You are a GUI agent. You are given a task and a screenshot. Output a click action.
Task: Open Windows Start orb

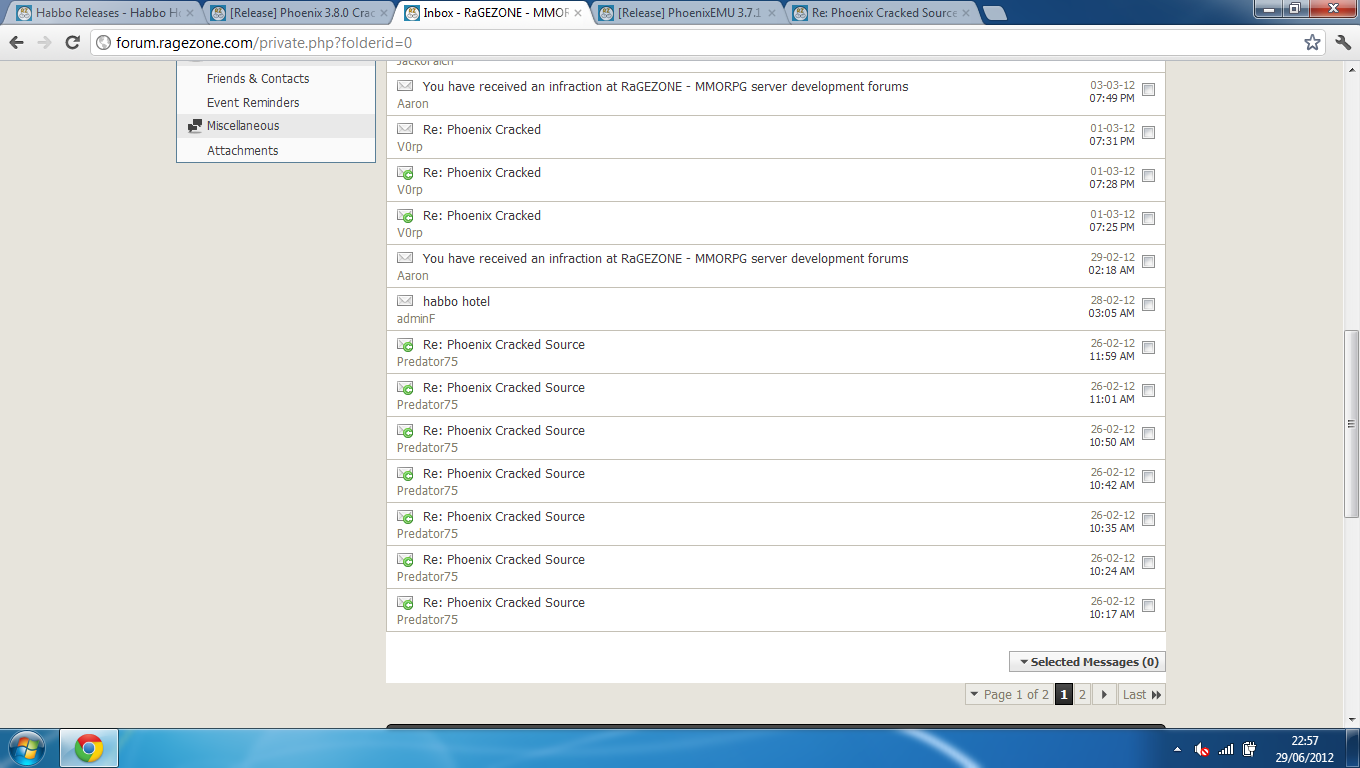tap(27, 748)
